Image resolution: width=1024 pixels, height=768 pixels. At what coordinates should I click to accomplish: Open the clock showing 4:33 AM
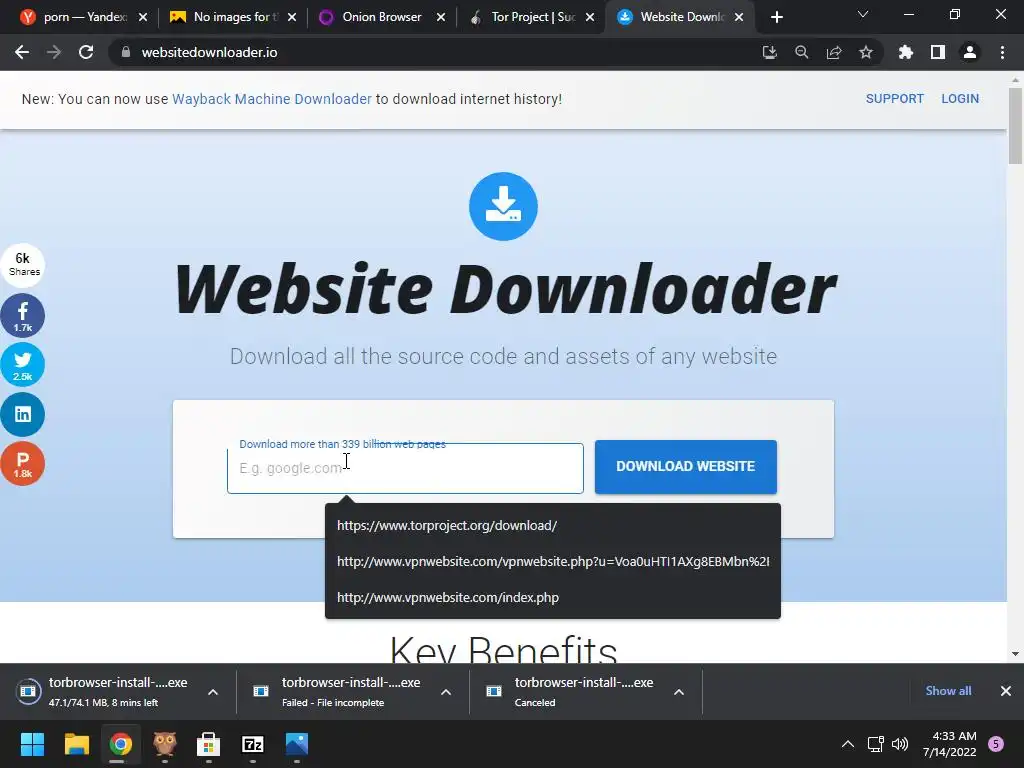[950, 744]
